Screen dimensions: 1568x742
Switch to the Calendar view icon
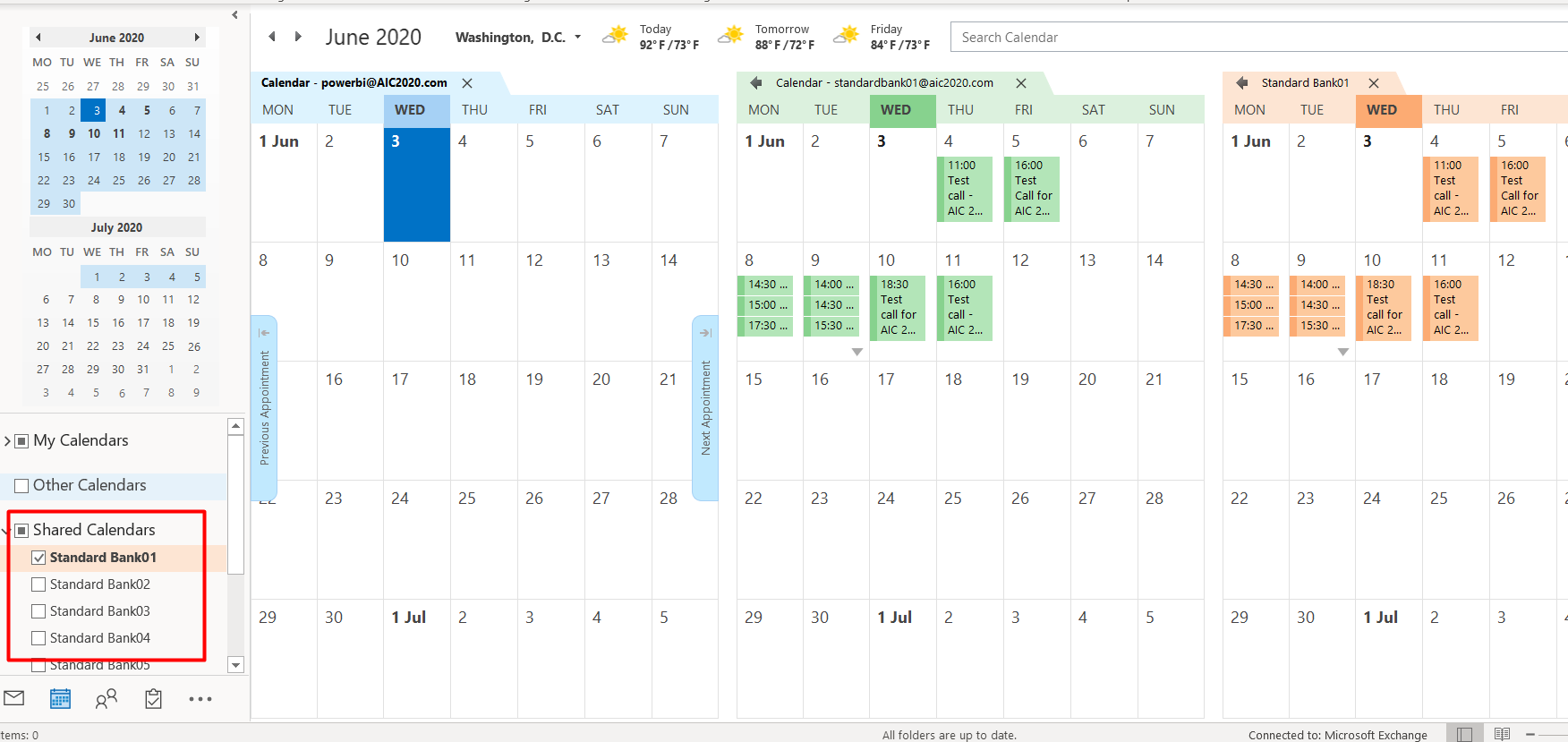coord(60,698)
